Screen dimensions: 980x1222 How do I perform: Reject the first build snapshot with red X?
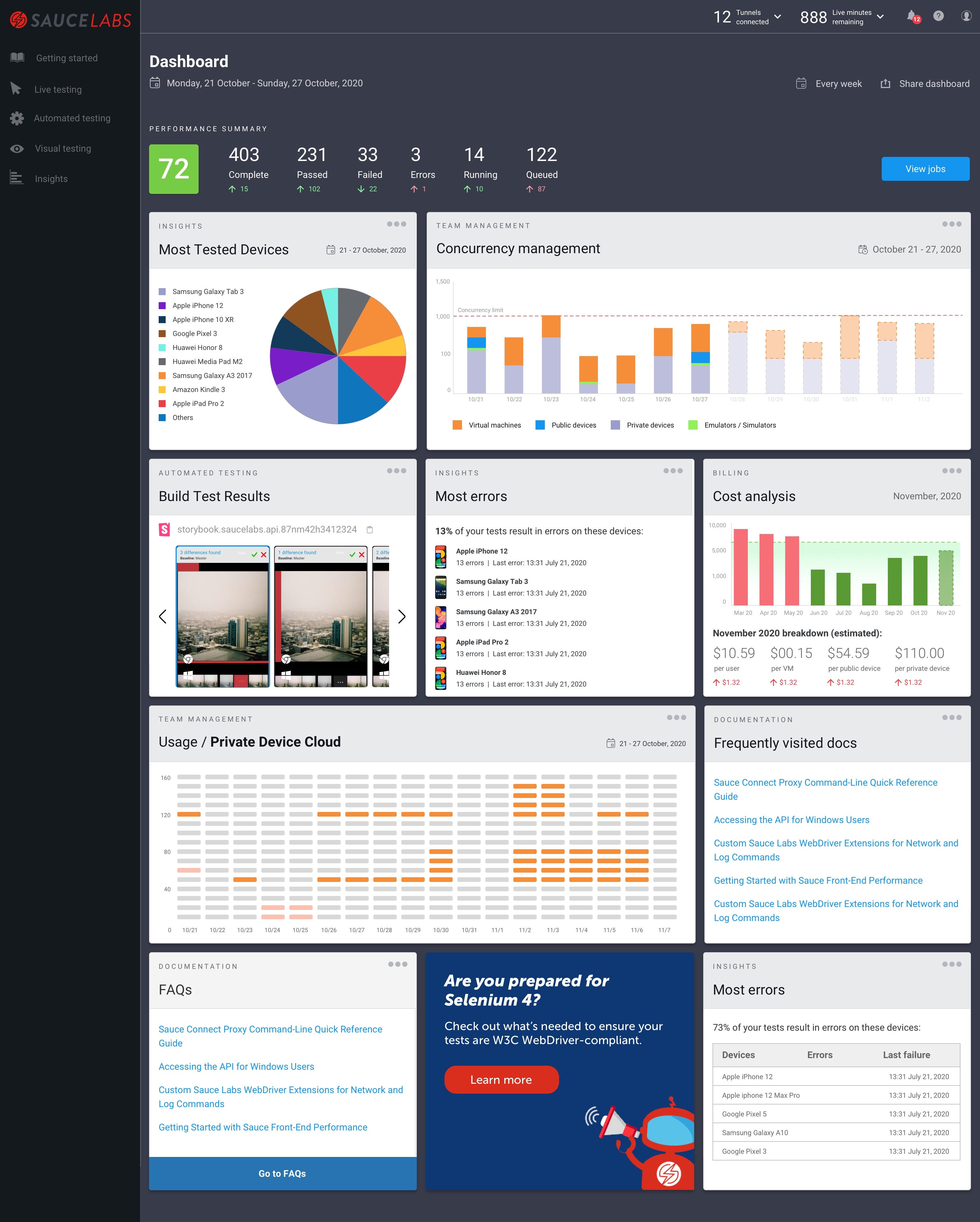pos(264,554)
